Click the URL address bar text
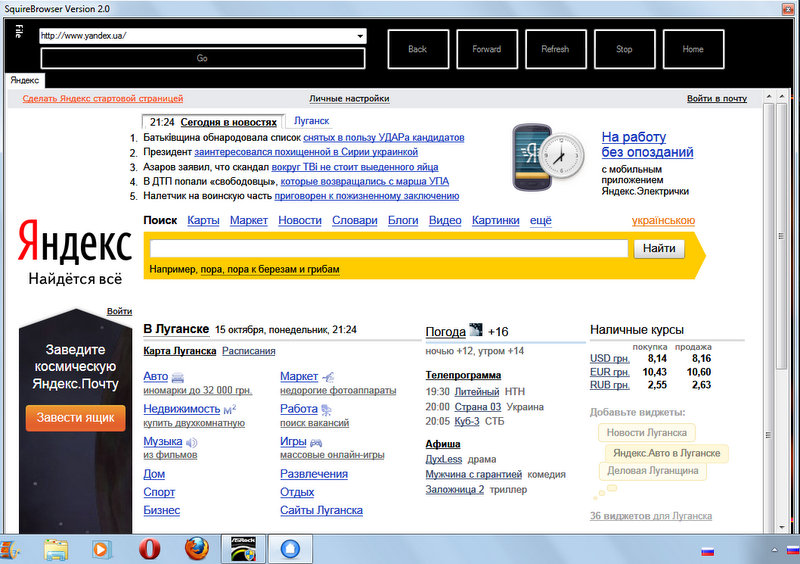The width and height of the screenshot is (800, 564). 84,36
